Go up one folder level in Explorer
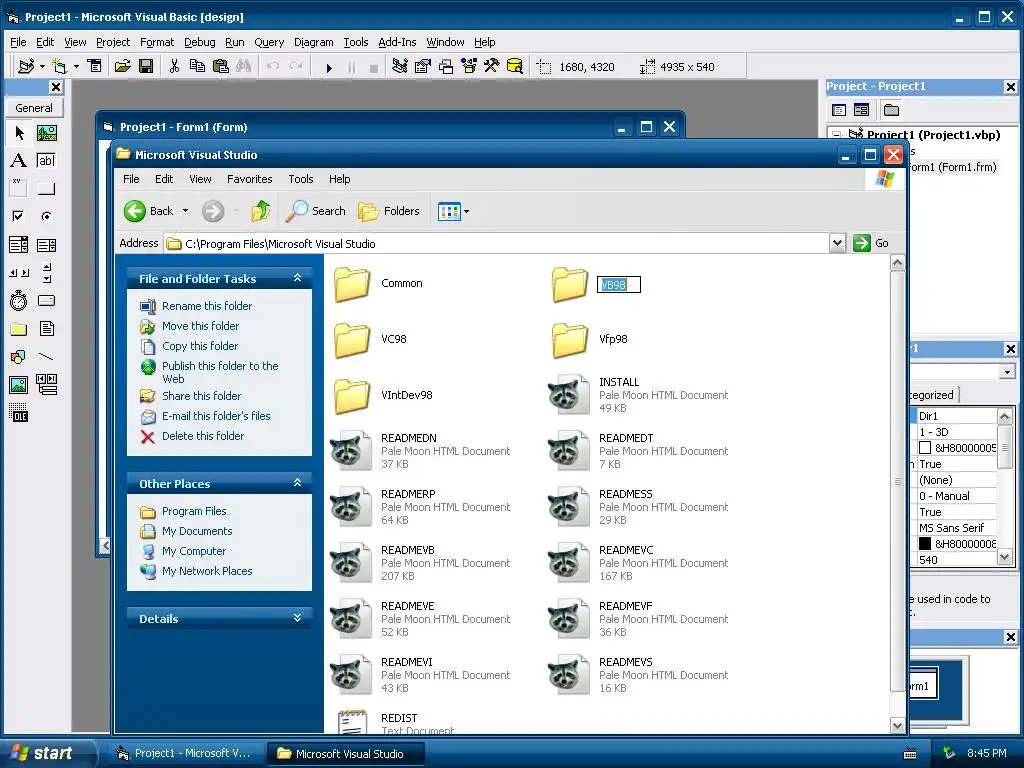This screenshot has width=1024, height=768. click(261, 211)
